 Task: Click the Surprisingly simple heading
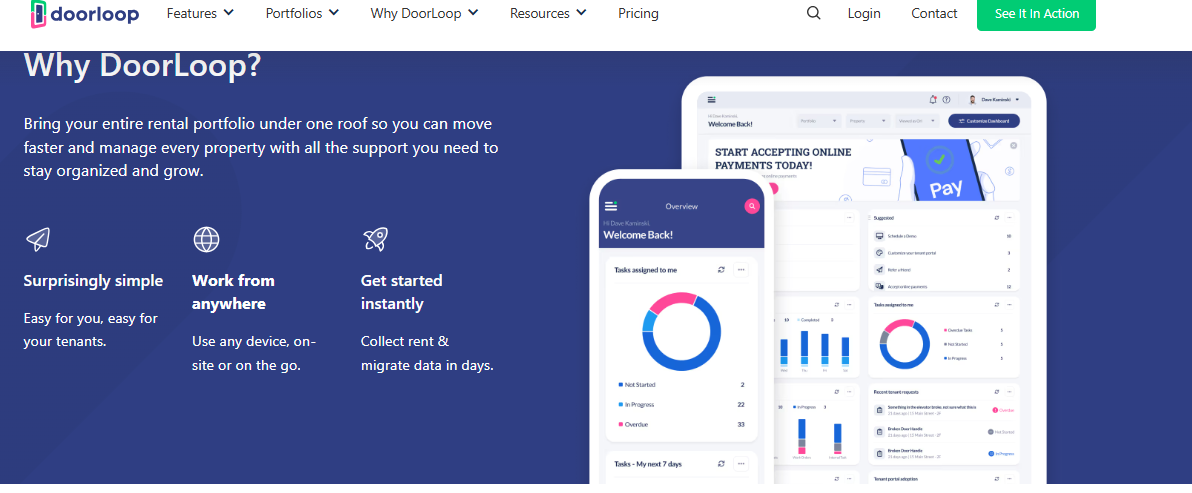click(x=94, y=281)
